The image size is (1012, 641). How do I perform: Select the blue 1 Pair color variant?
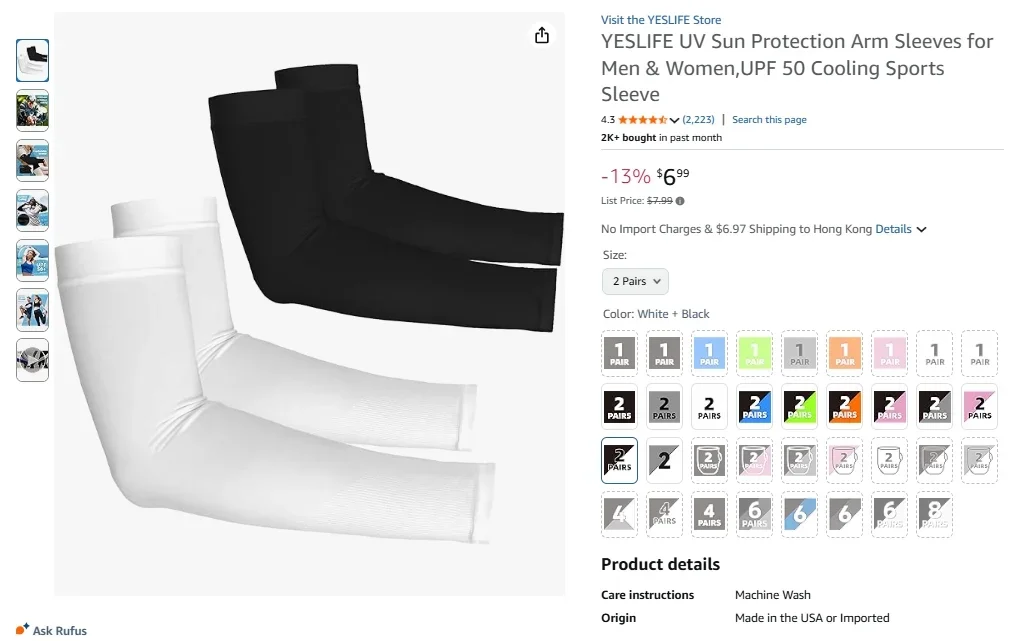pyautogui.click(x=709, y=352)
